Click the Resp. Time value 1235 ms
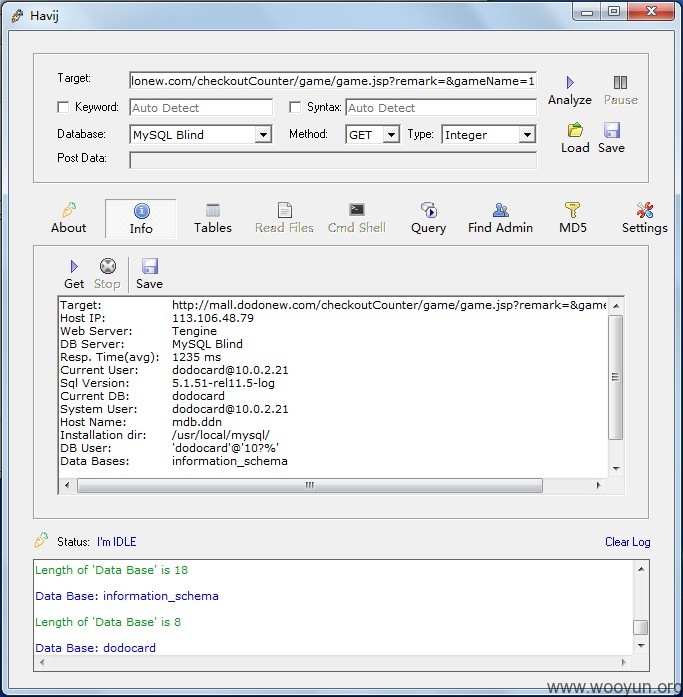This screenshot has height=697, width=683. (196, 357)
